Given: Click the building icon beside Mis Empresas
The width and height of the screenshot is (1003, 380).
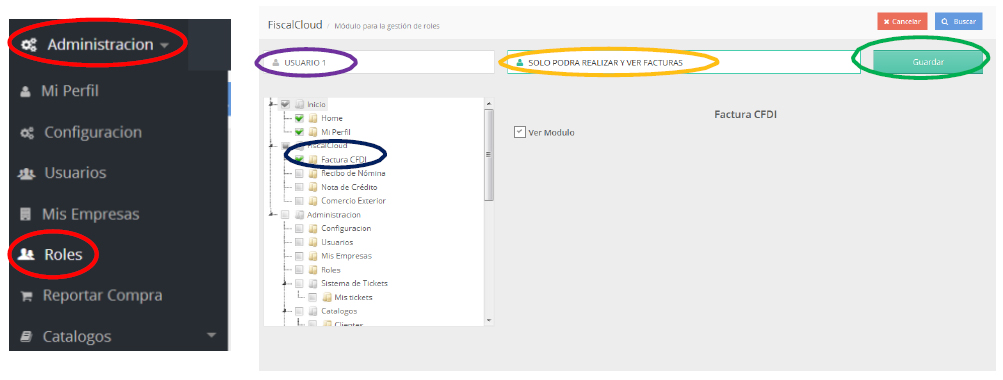Looking at the screenshot, I should pos(26,214).
